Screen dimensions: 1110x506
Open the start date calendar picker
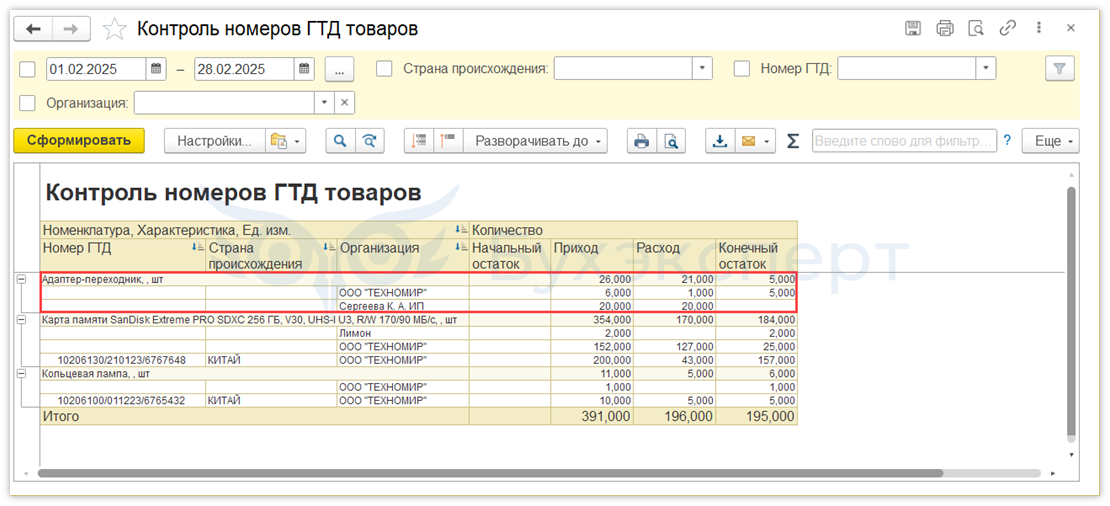pos(156,69)
